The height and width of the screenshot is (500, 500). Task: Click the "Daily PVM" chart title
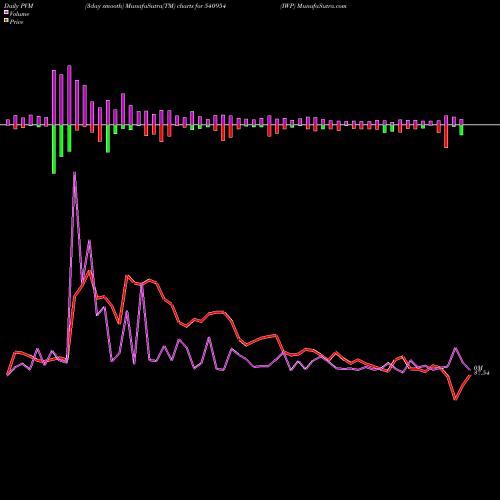[20, 6]
